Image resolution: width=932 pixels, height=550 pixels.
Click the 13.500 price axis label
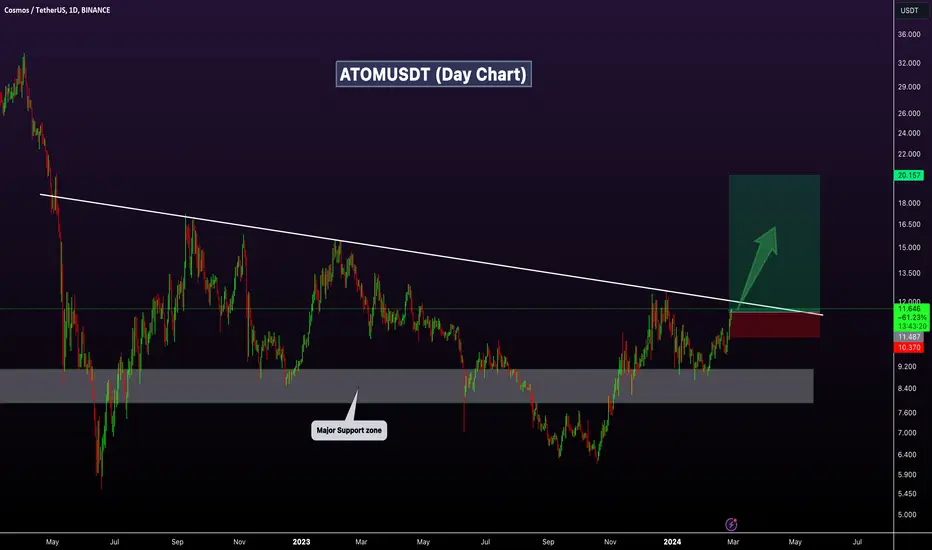tap(909, 274)
